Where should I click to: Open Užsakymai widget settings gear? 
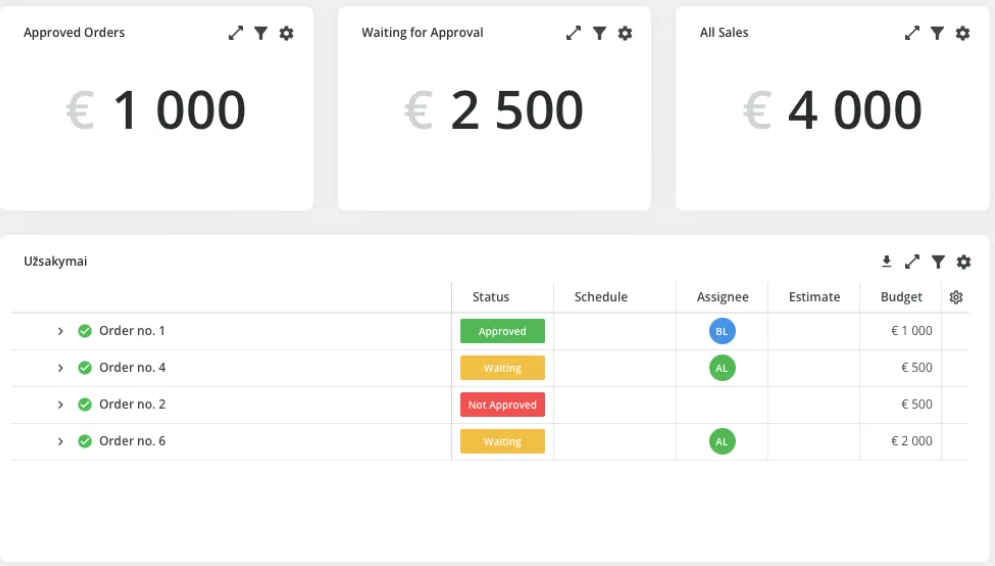[x=964, y=261]
